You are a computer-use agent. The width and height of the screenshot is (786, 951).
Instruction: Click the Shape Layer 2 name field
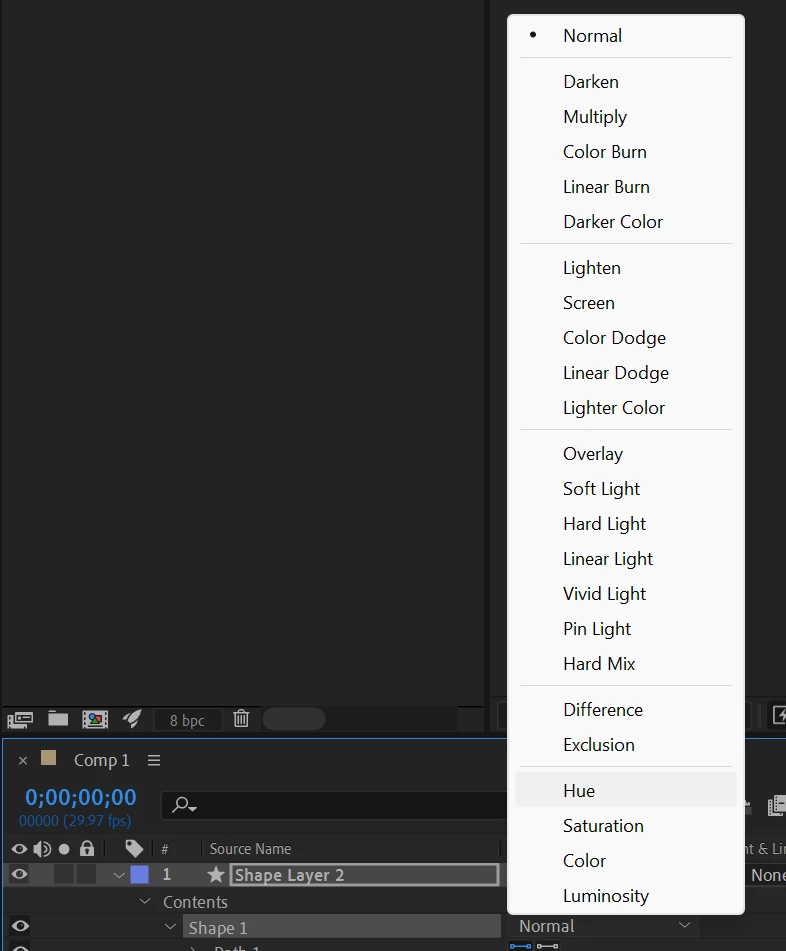pyautogui.click(x=364, y=875)
